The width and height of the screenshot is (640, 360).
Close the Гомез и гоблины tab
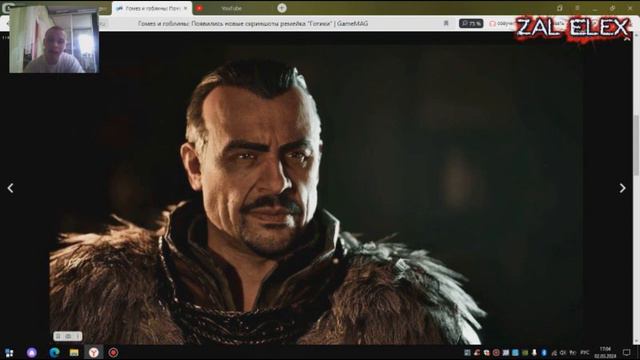click(x=186, y=8)
